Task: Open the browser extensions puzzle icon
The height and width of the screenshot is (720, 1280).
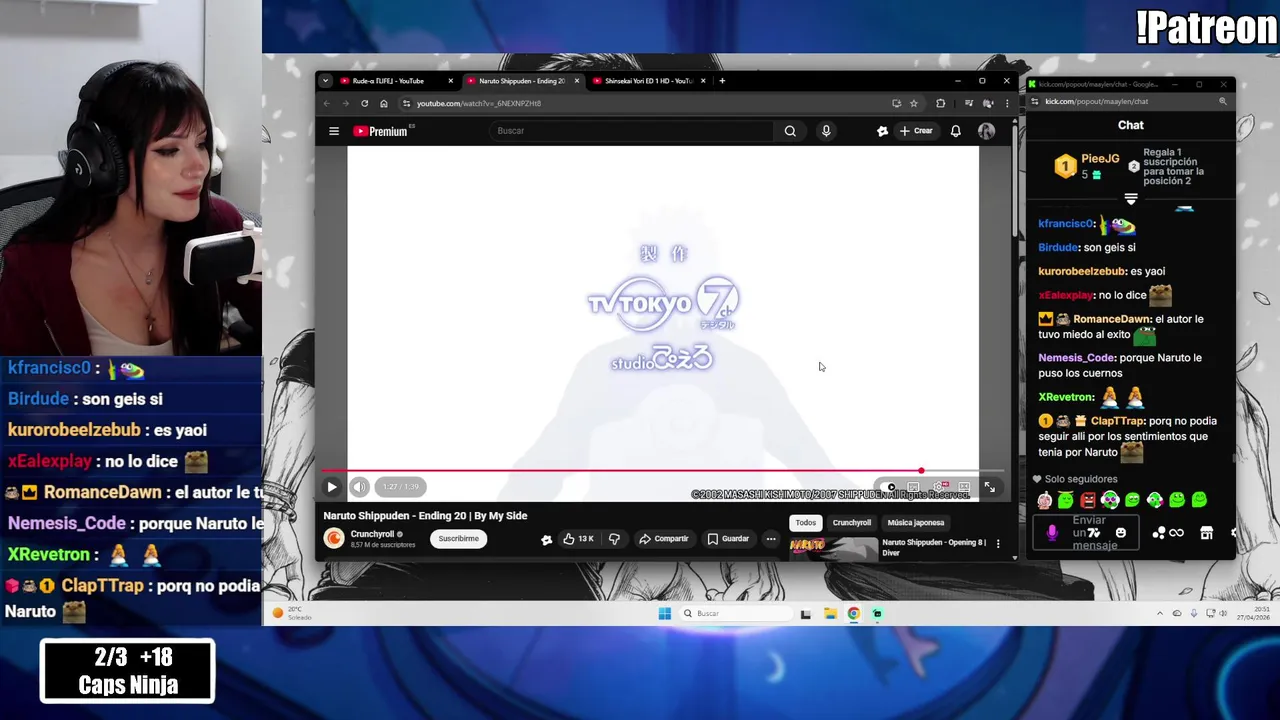Action: pos(940,103)
